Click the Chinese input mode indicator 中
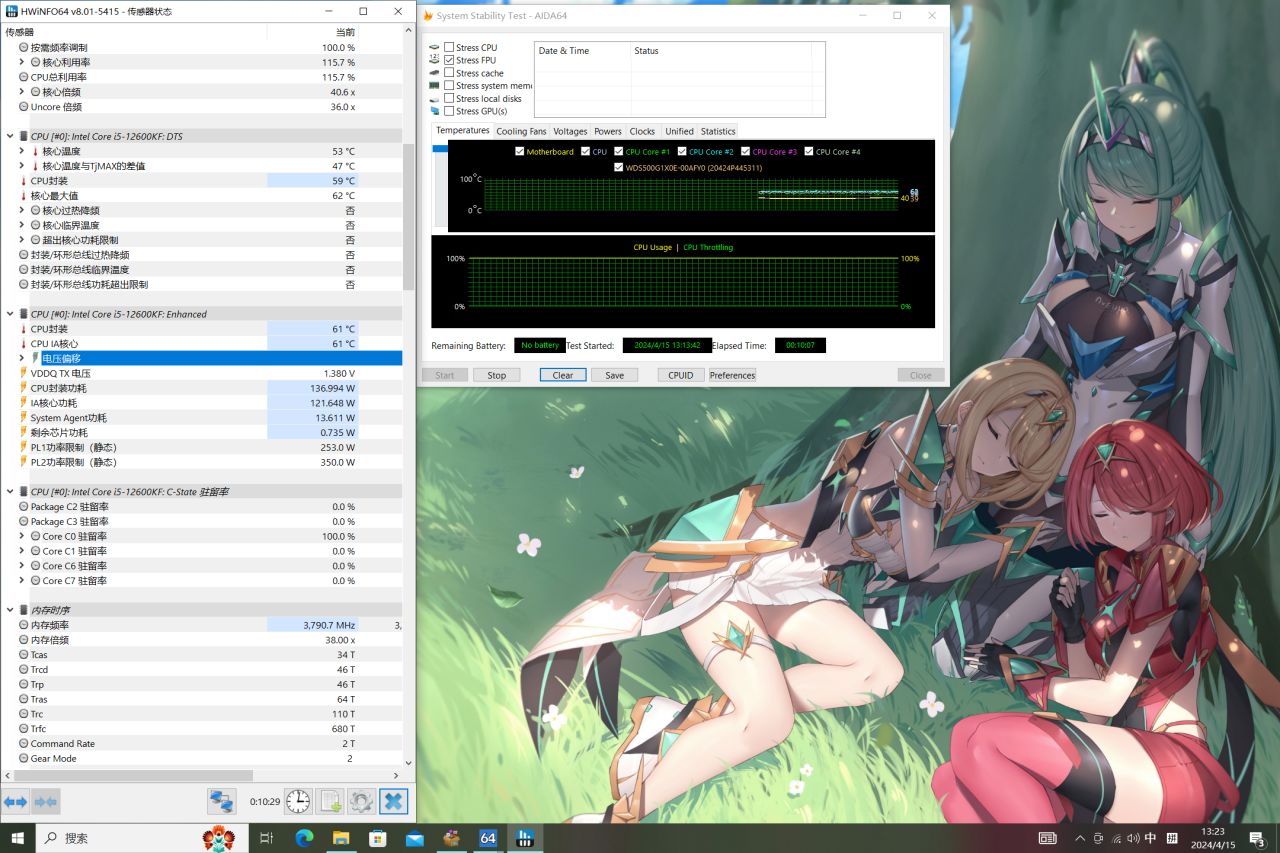The image size is (1280, 853). [1150, 838]
